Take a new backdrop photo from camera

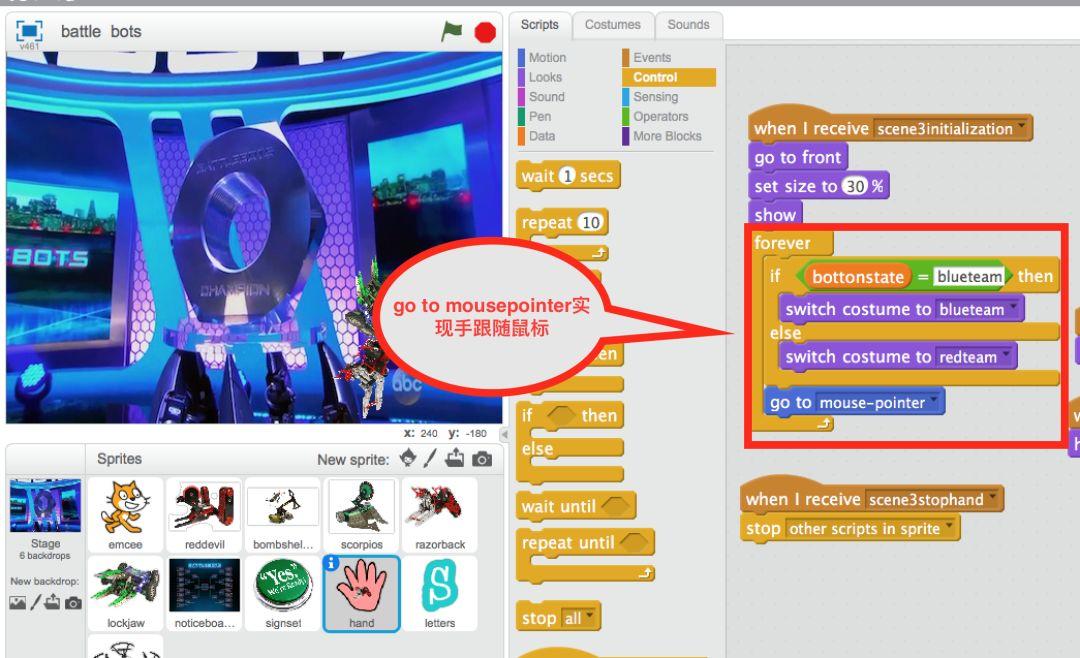pos(73,603)
